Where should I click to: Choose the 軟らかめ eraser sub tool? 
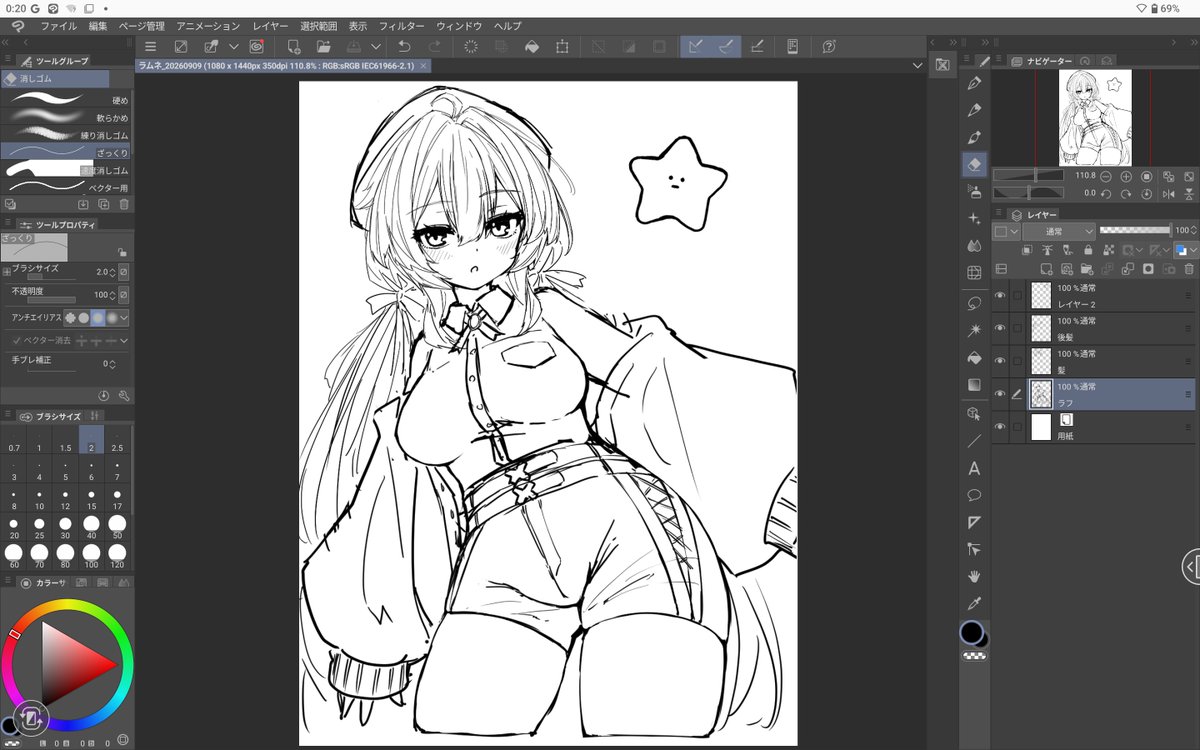(65, 117)
